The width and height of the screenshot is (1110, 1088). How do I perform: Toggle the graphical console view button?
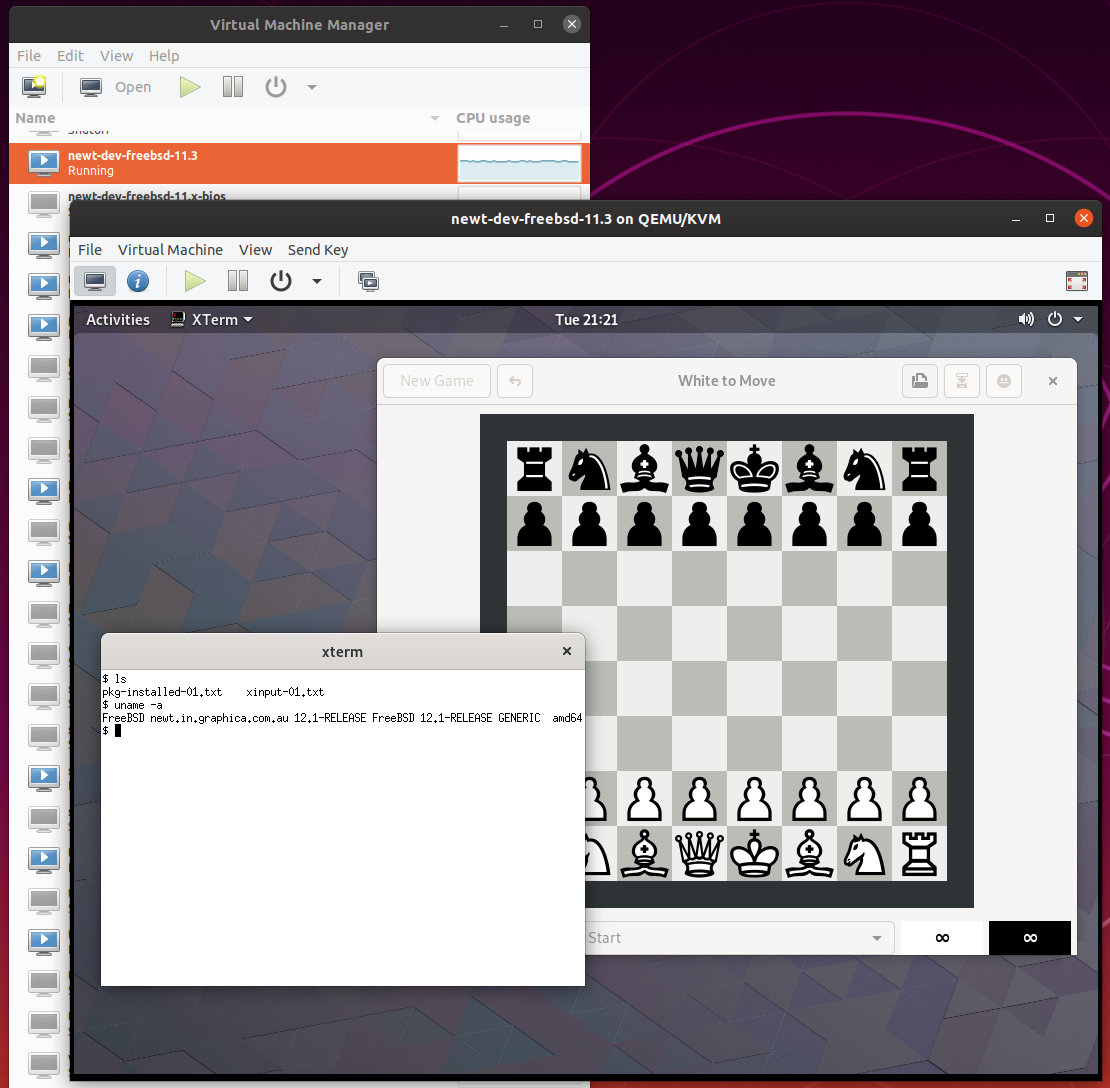[x=94, y=281]
